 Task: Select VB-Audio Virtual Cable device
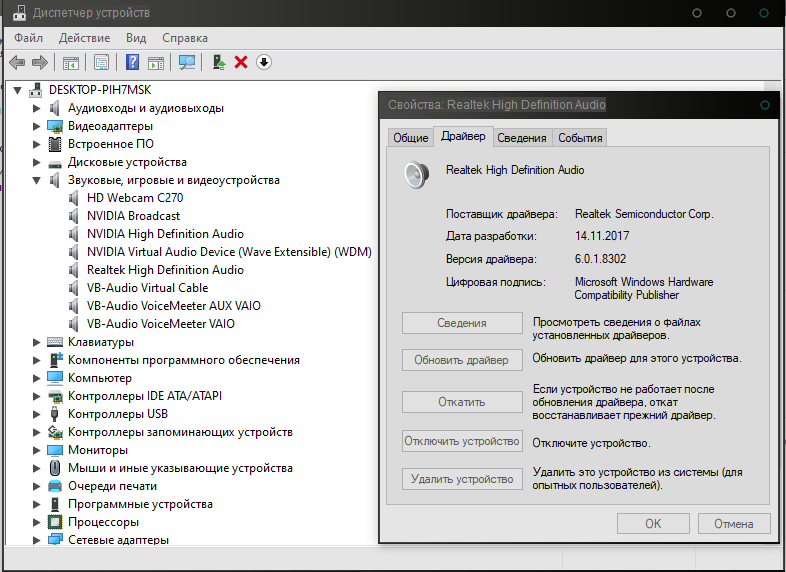coord(147,288)
